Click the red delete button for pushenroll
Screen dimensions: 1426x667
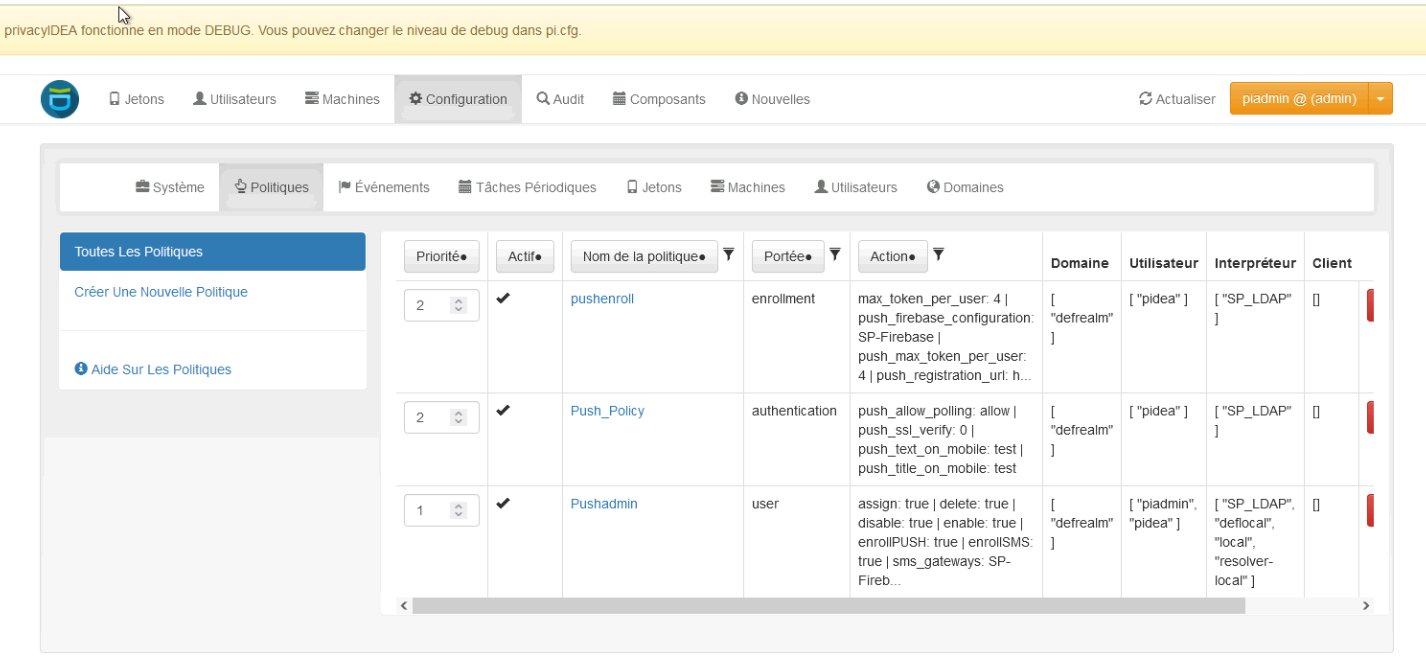coord(1370,304)
